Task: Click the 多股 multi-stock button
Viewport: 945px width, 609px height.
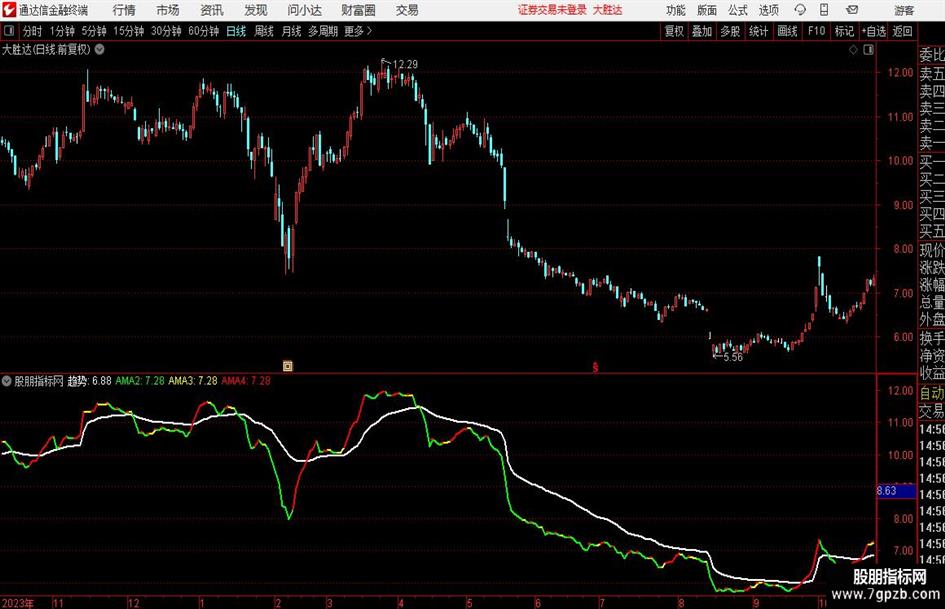Action: 730,31
